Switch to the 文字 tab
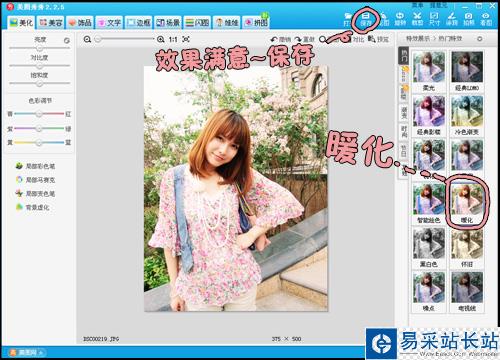Image resolution: width=500 pixels, height=360 pixels. coord(109,22)
